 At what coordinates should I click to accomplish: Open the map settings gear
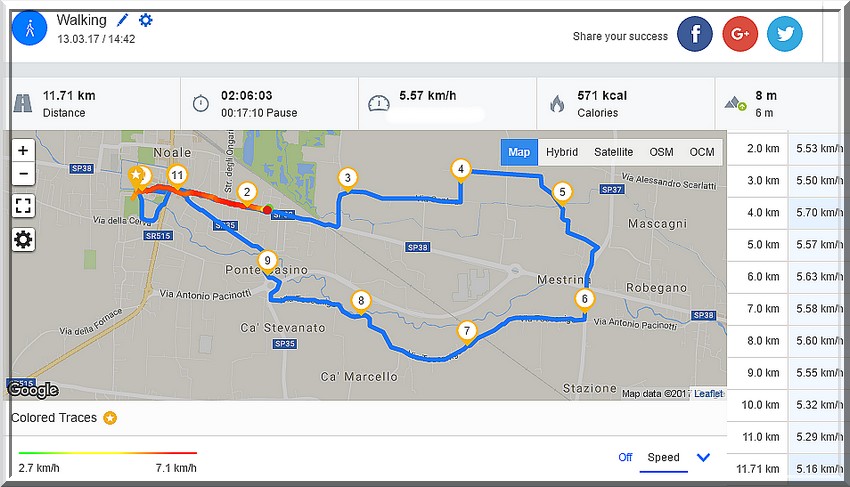point(23,239)
